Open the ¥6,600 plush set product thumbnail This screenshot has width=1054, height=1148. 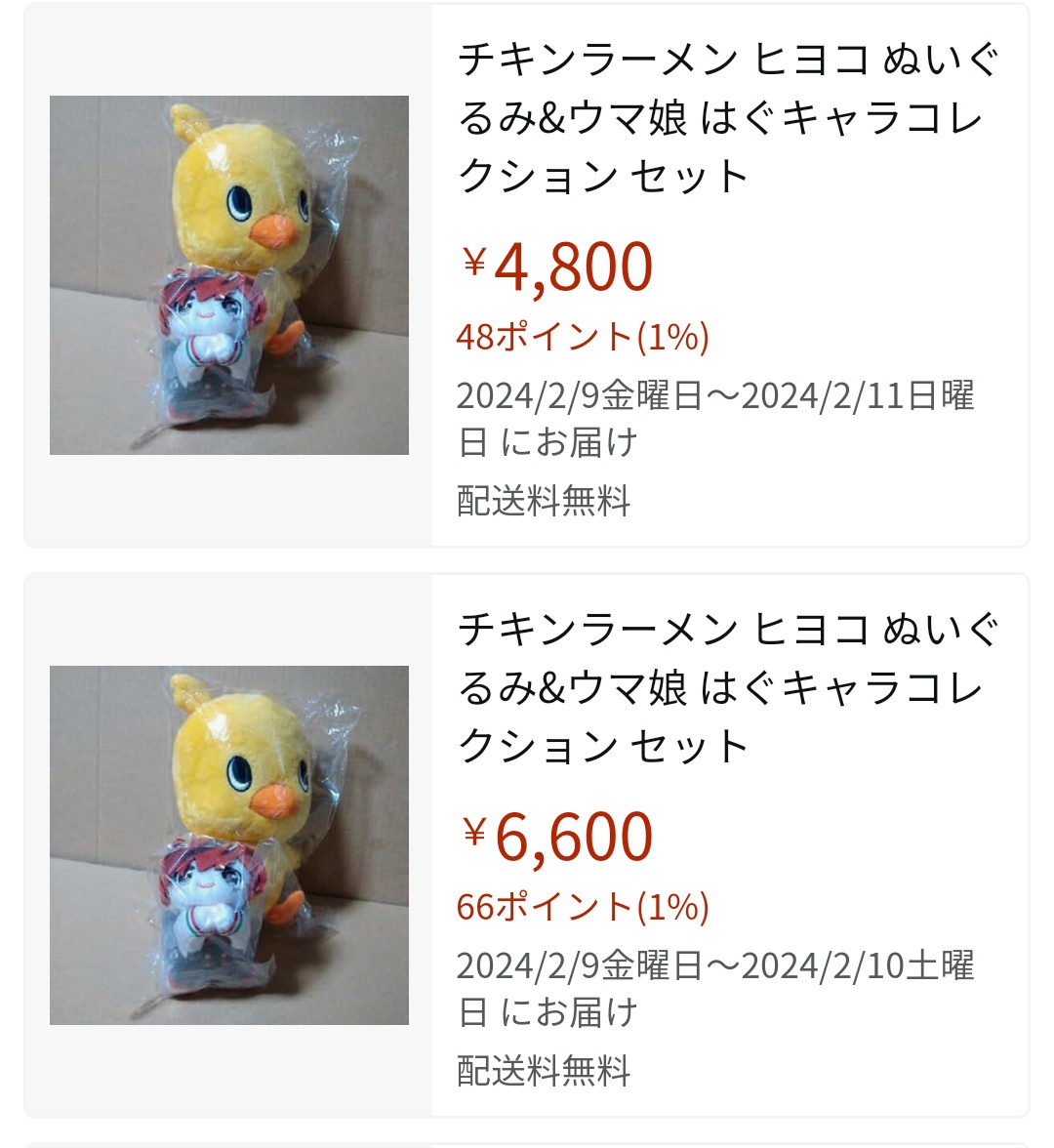(229, 845)
